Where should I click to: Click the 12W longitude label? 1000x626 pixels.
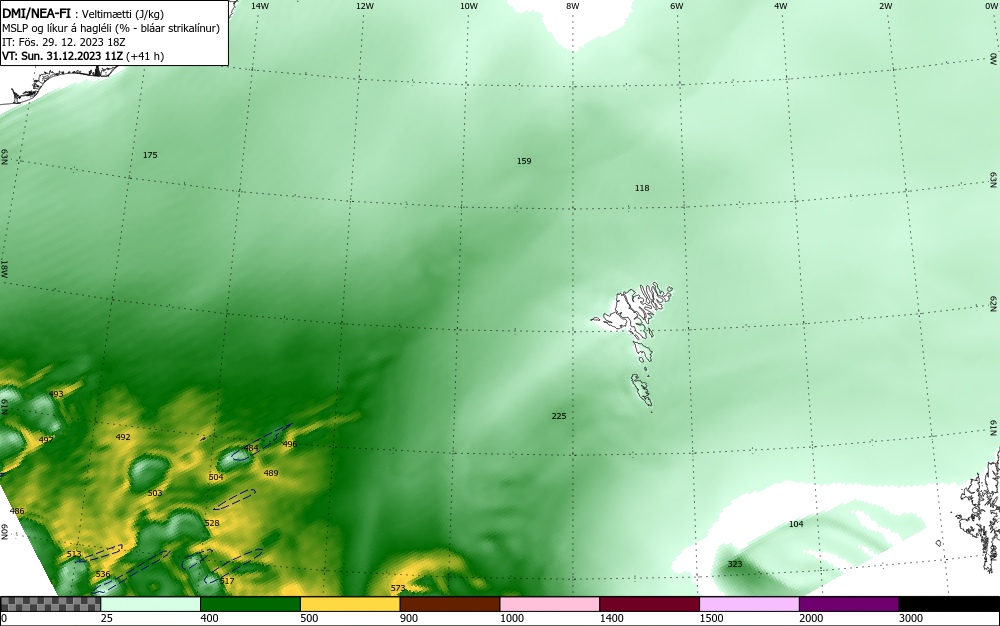(x=364, y=6)
